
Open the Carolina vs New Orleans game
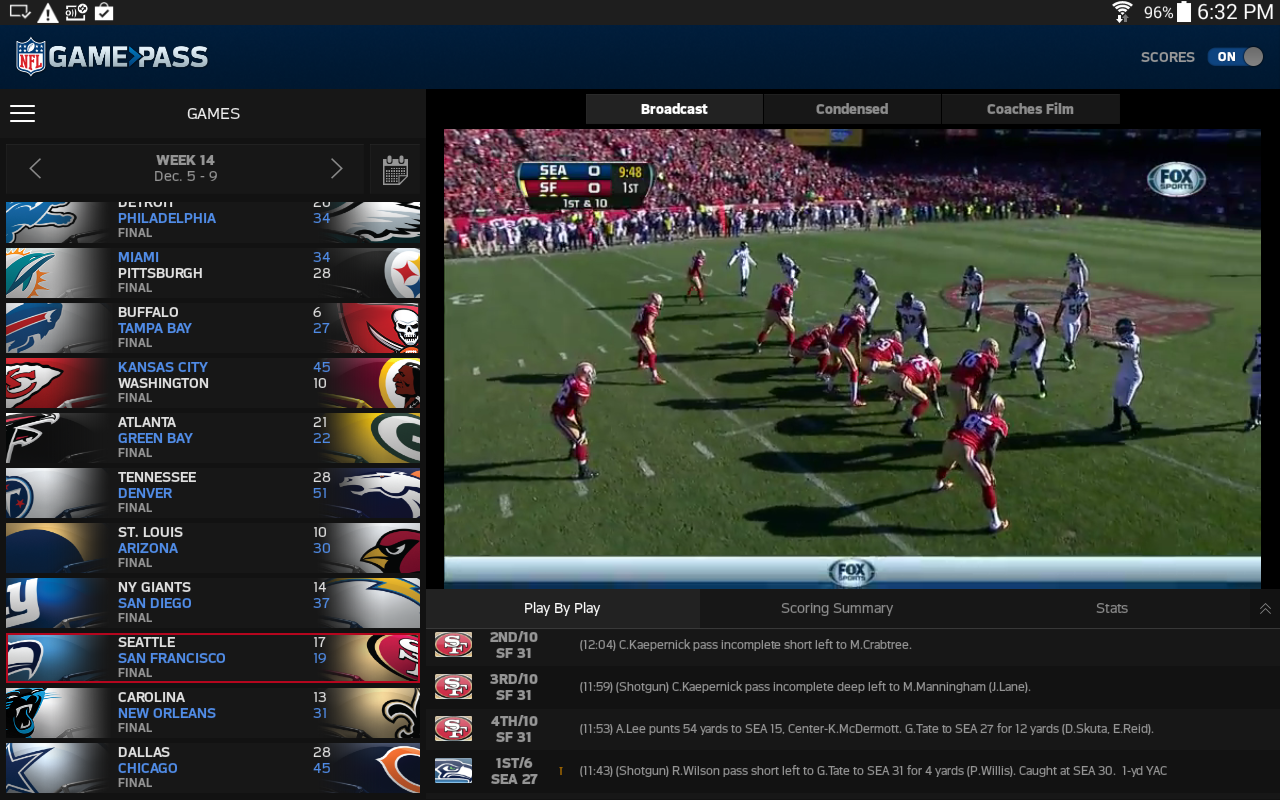point(213,713)
